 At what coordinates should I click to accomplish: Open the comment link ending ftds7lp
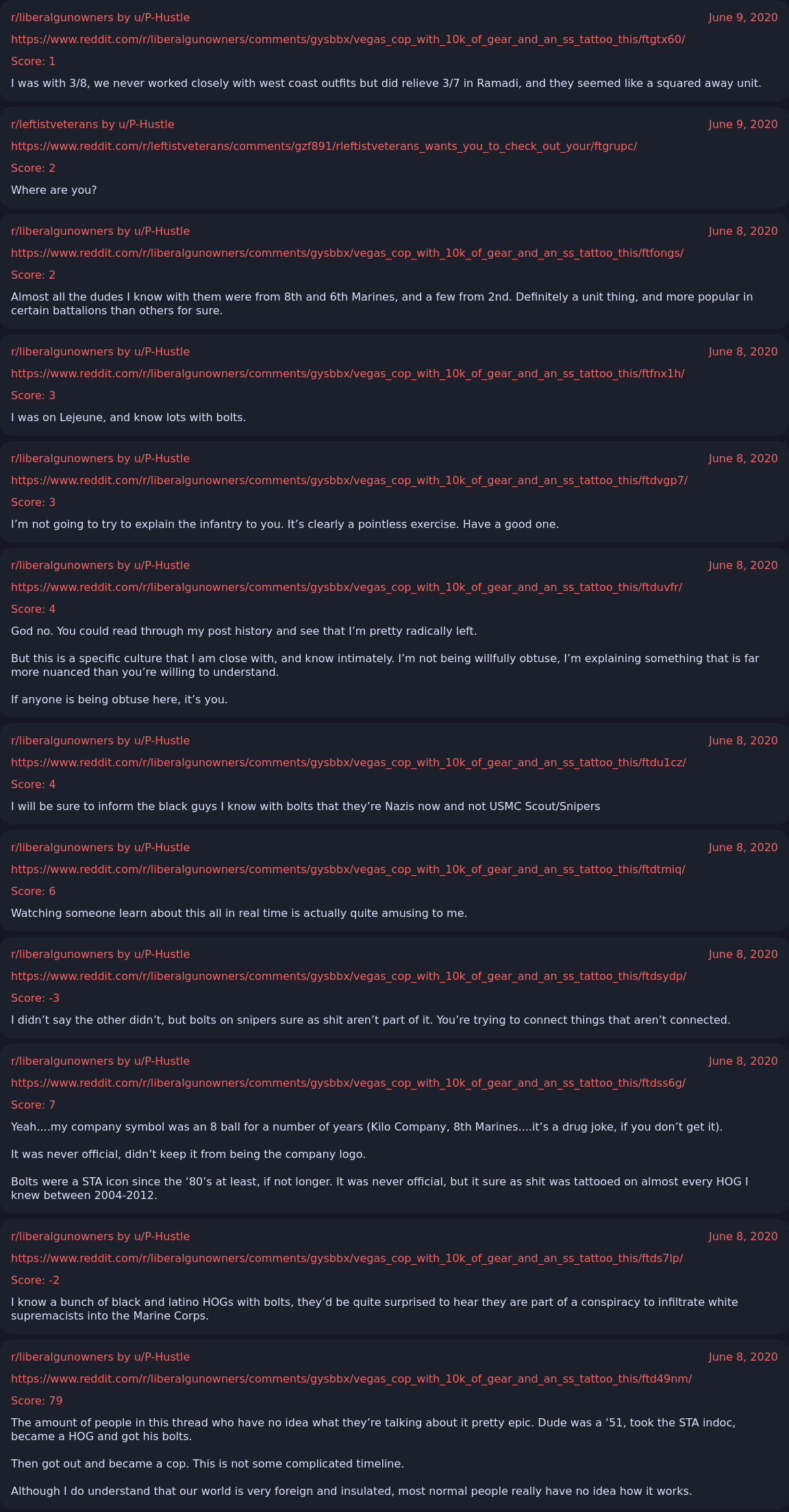tap(347, 1258)
